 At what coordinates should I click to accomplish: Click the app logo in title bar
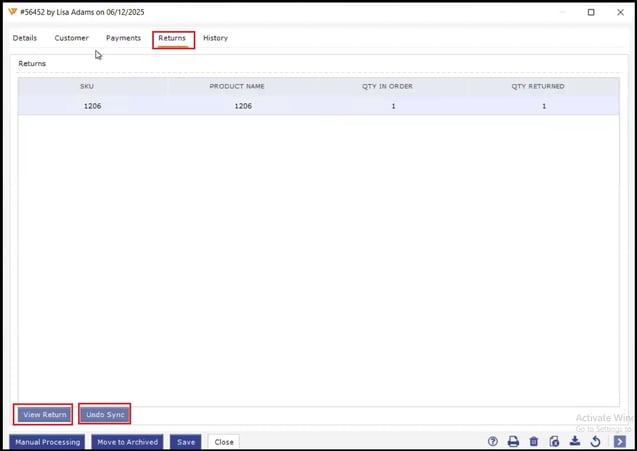point(12,12)
